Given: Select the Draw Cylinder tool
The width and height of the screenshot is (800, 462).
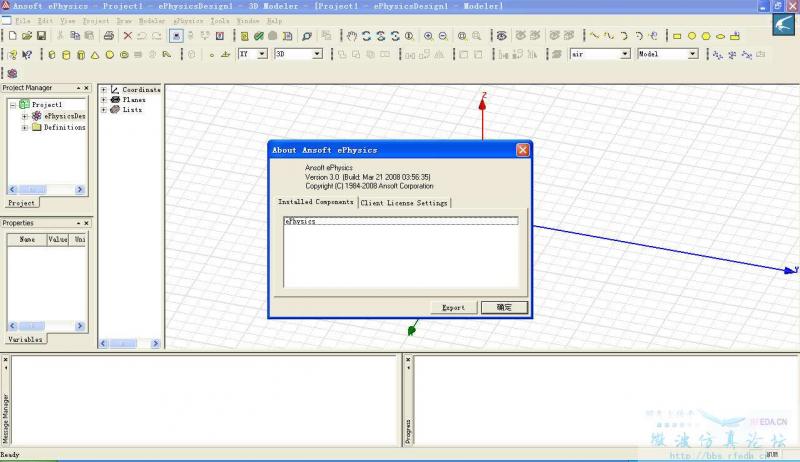Looking at the screenshot, I should tap(66, 55).
